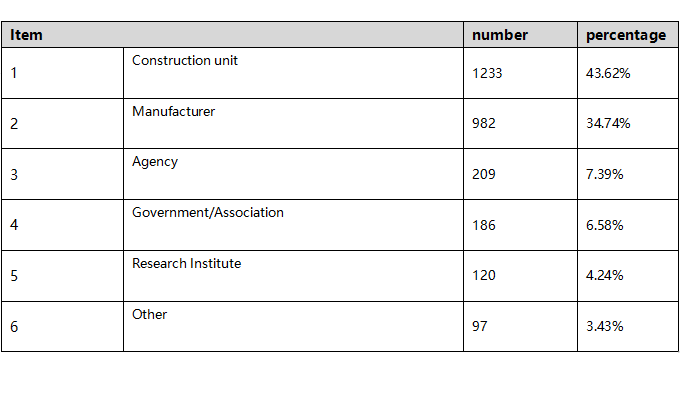Click the Manufacturer cell
680x406 pixels.
click(x=294, y=124)
